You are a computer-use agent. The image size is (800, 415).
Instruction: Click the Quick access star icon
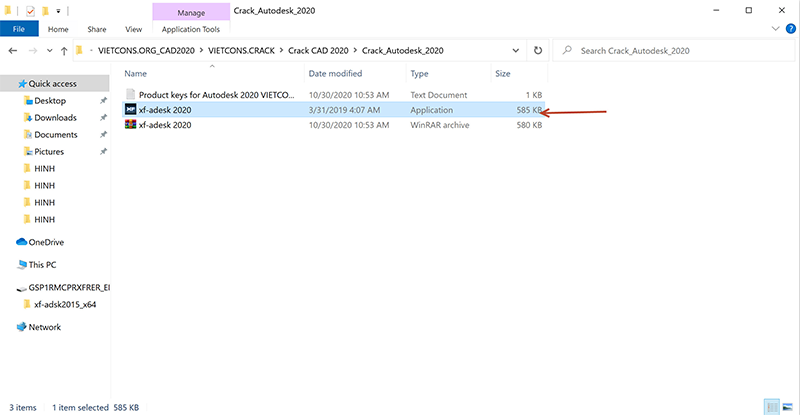(x=22, y=84)
